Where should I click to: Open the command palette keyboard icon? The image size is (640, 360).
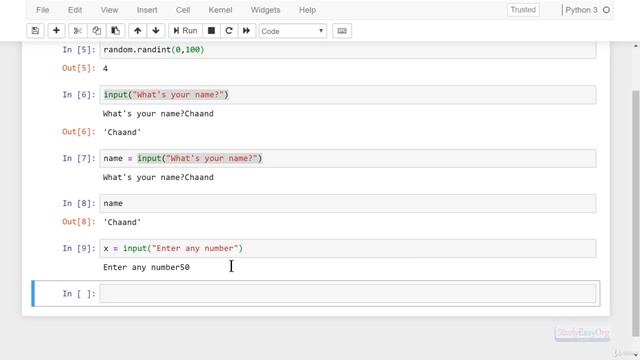pos(342,31)
